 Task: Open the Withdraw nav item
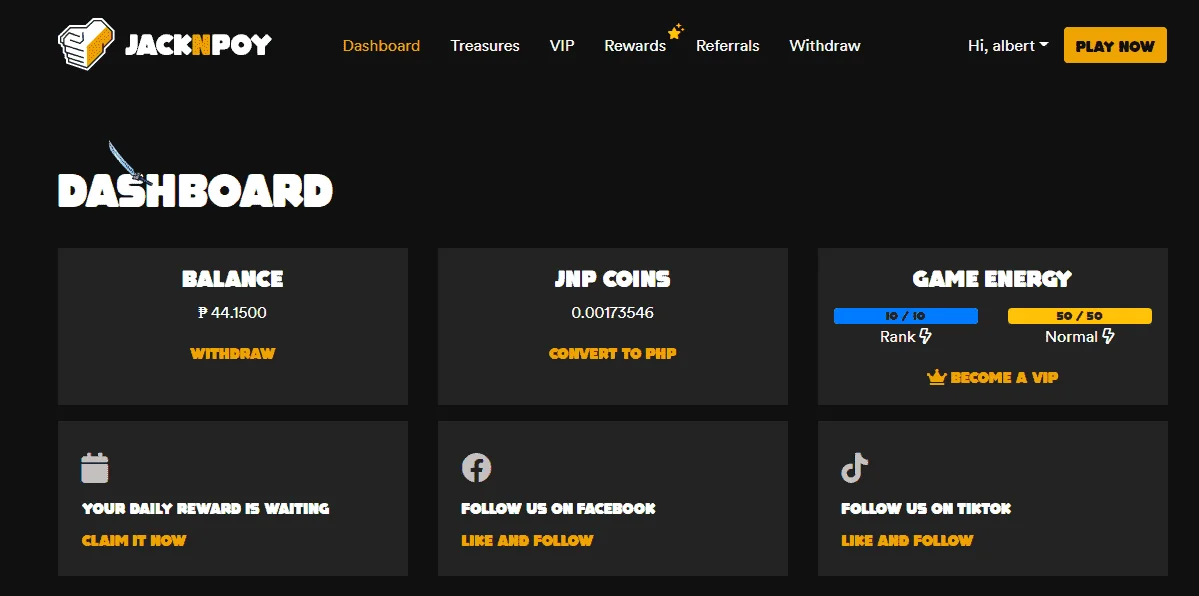pos(824,46)
